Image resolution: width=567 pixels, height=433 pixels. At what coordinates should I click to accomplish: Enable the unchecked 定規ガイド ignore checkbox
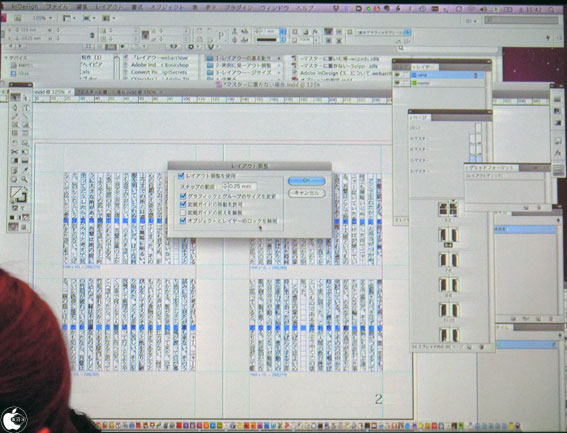[183, 212]
